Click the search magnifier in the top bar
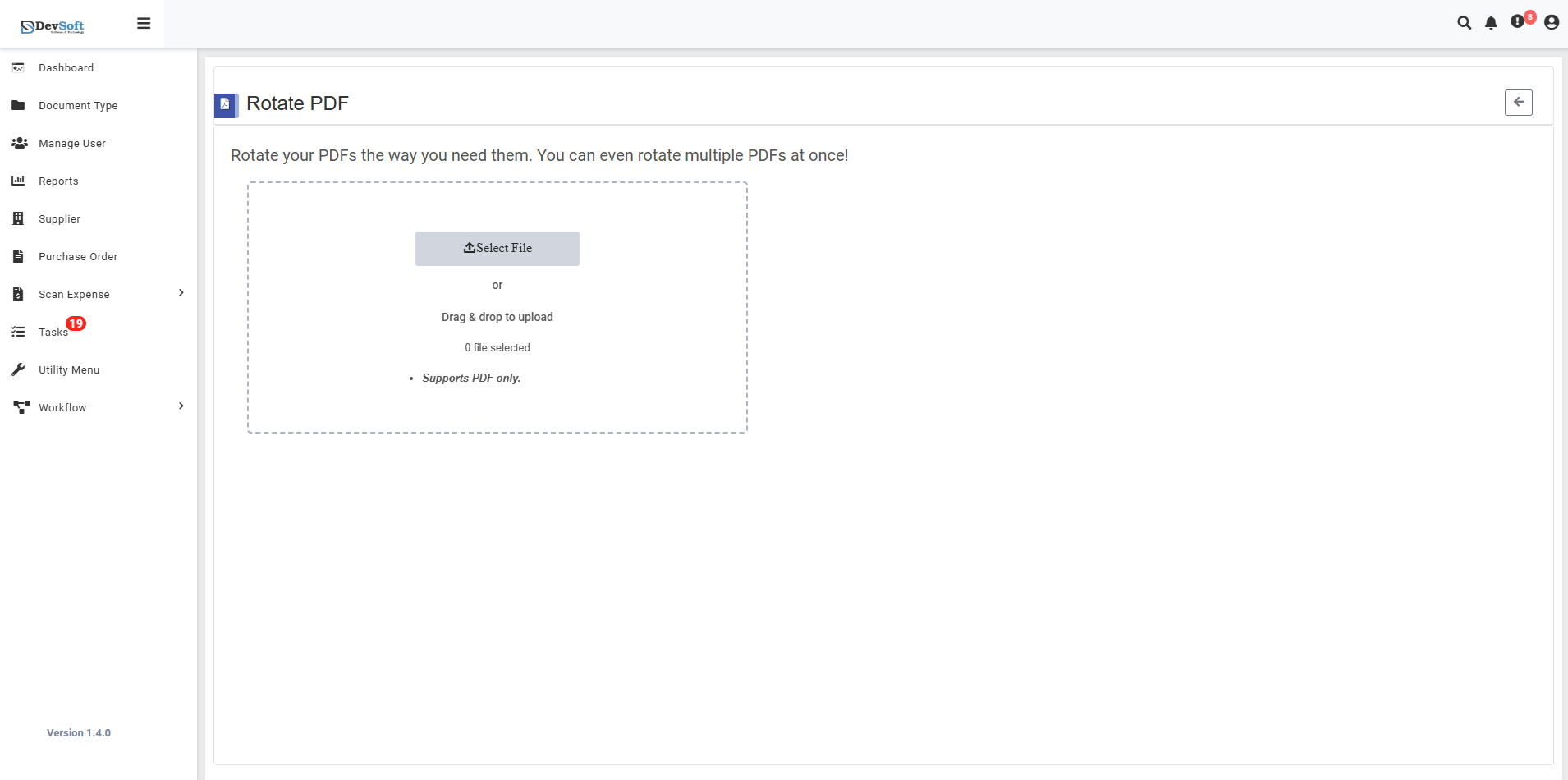The width and height of the screenshot is (1568, 780). click(1465, 23)
